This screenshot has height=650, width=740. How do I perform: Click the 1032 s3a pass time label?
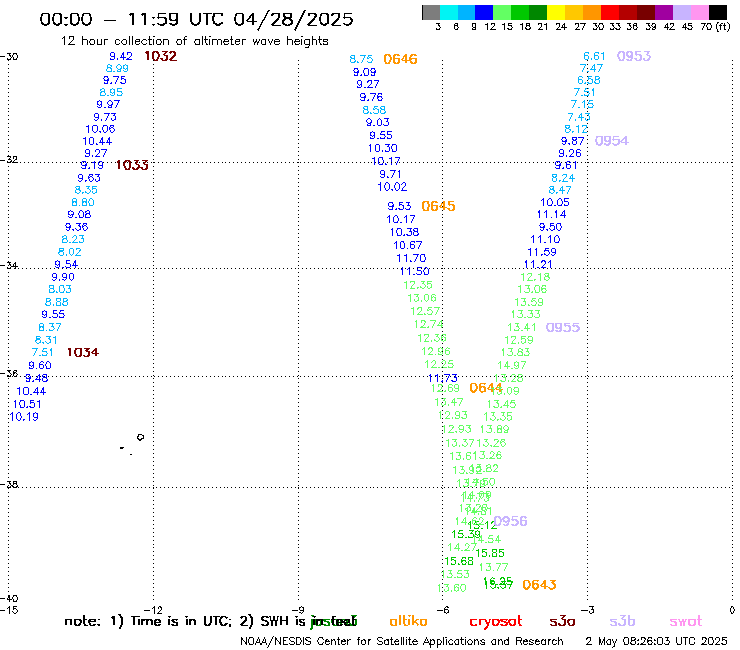coord(160,56)
